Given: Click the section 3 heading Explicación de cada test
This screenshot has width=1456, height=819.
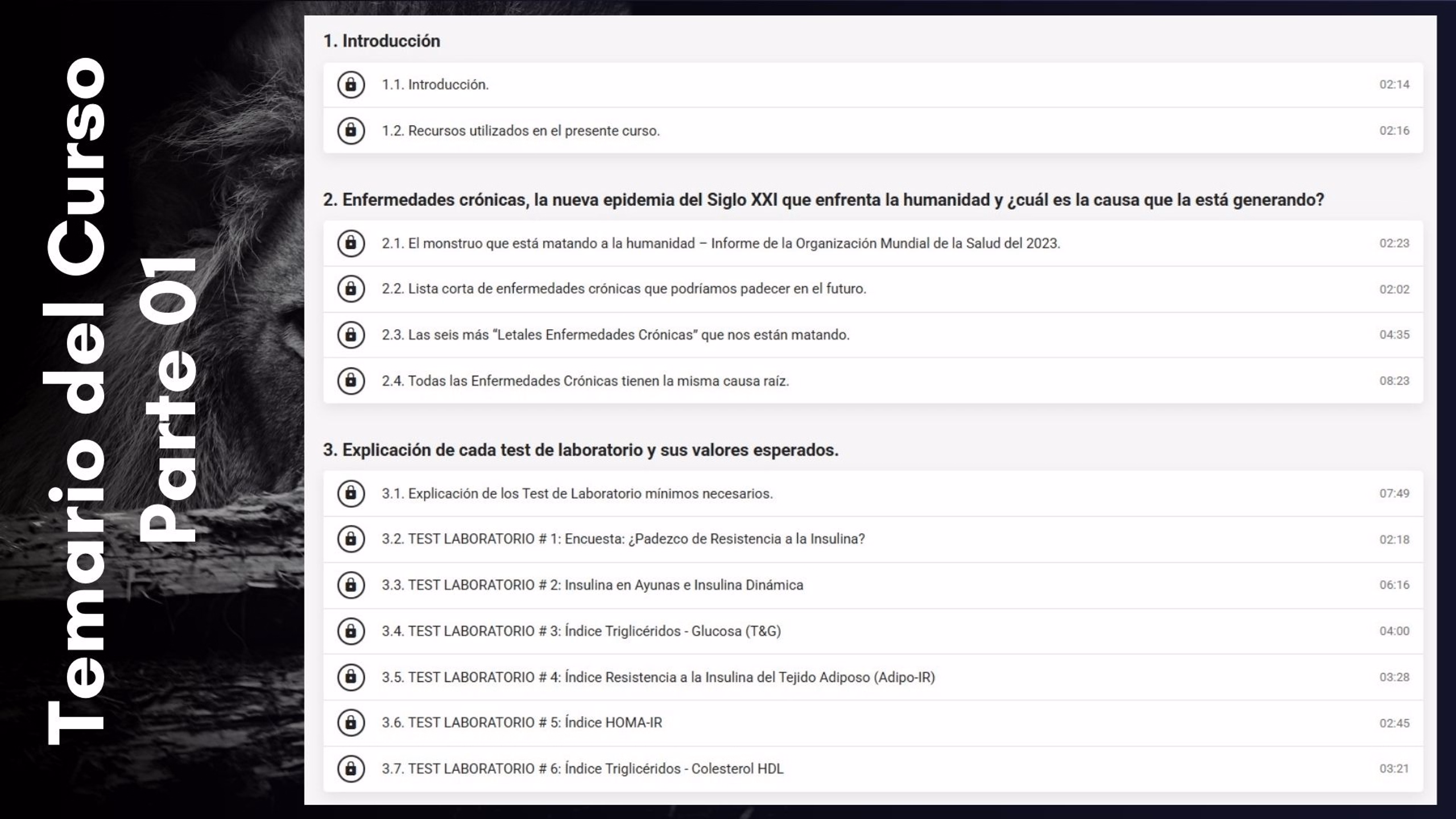Looking at the screenshot, I should tap(581, 450).
